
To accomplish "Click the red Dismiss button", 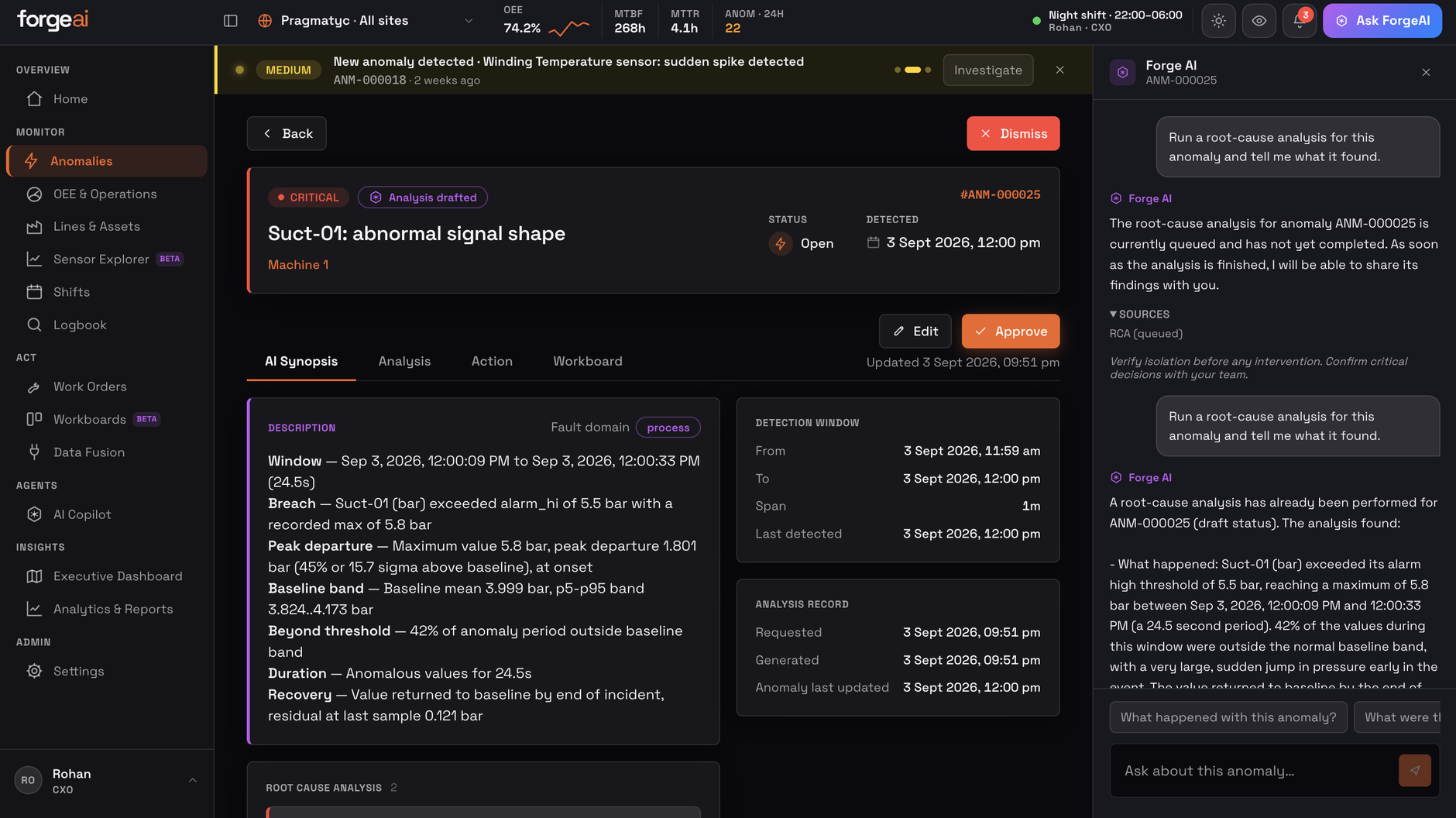I will 1013,134.
